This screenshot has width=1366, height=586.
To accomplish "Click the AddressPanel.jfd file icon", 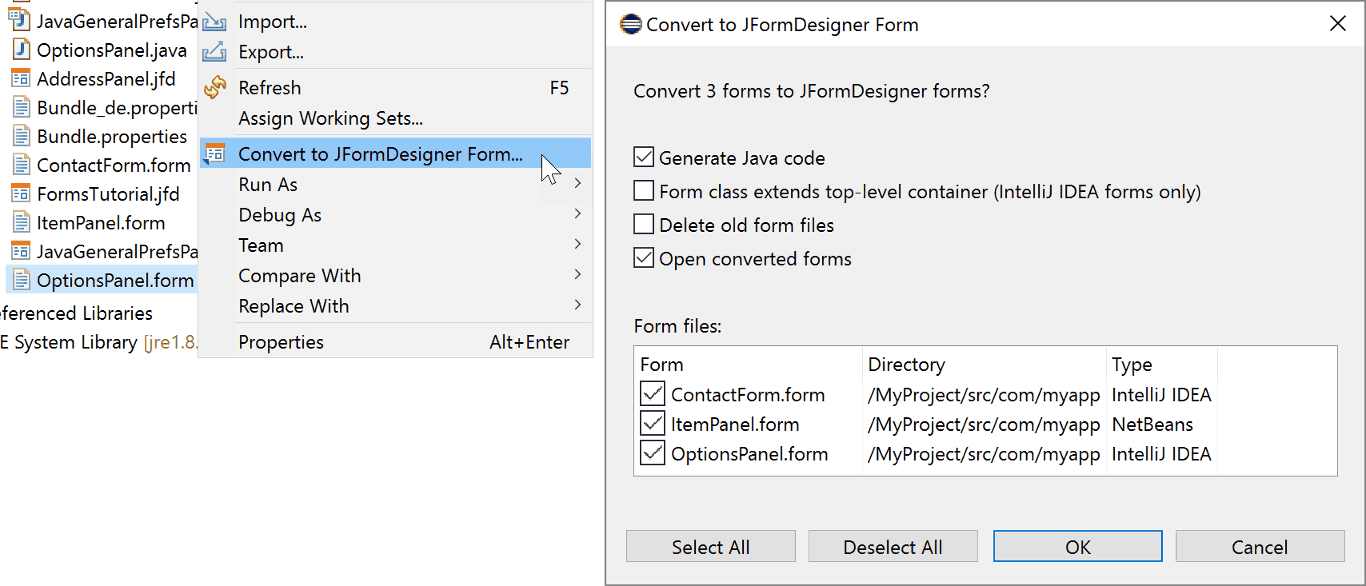I will [x=21, y=78].
